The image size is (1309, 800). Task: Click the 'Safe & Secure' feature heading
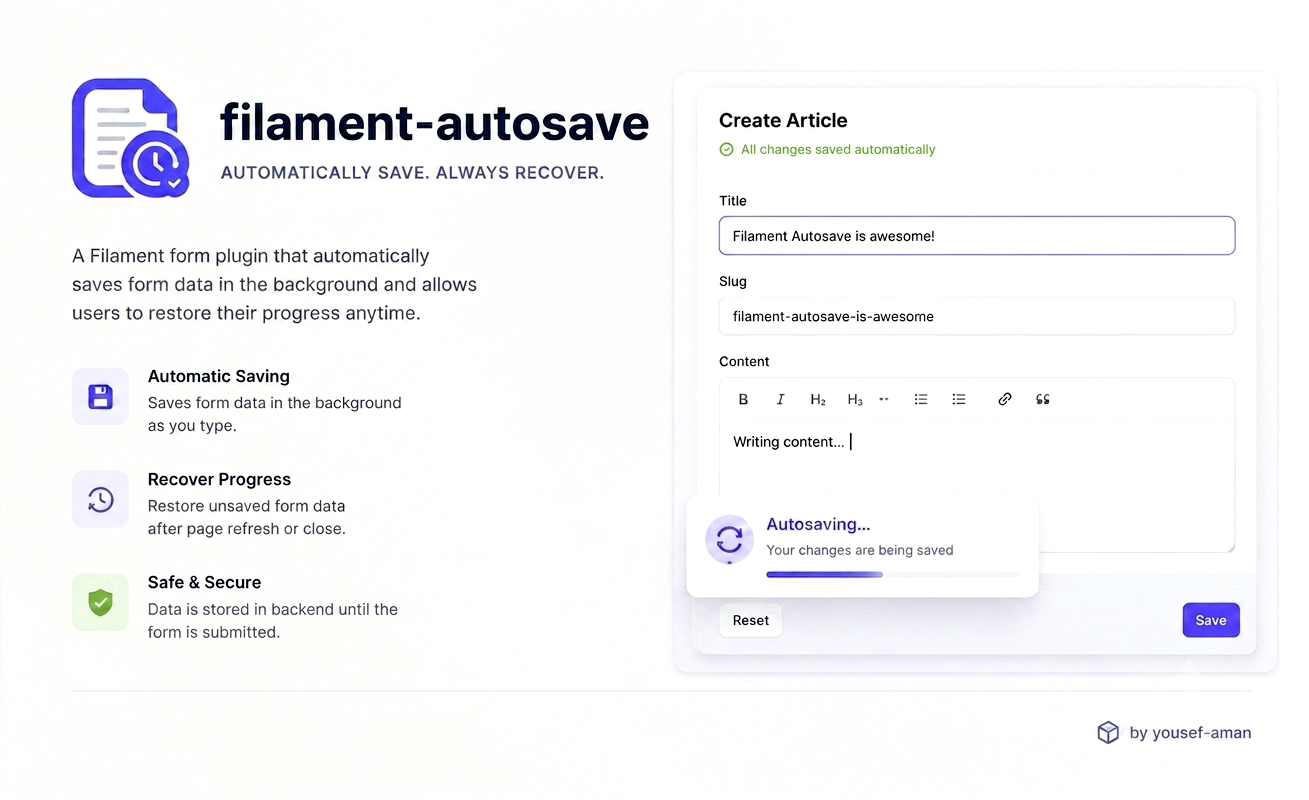204,582
